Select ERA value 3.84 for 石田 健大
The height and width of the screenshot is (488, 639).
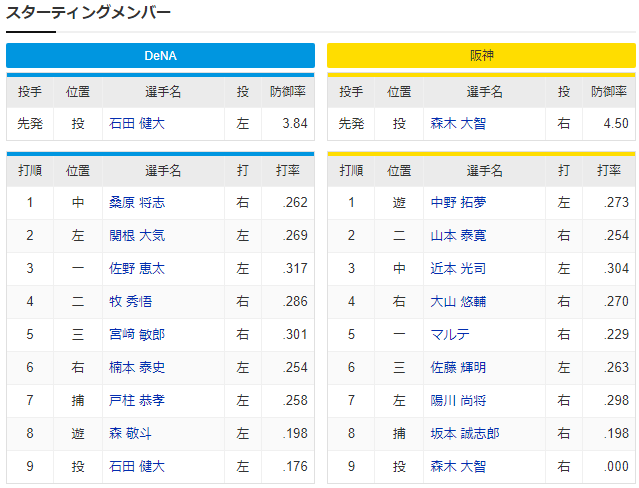click(295, 124)
